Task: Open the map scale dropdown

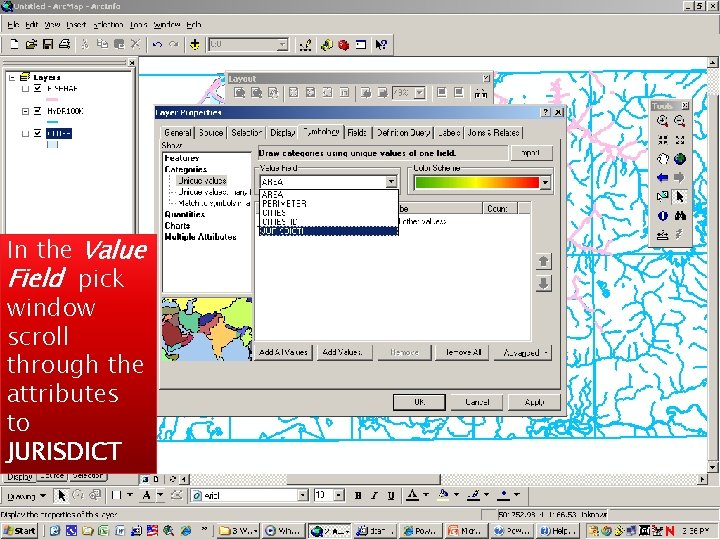Action: pyautogui.click(x=282, y=45)
